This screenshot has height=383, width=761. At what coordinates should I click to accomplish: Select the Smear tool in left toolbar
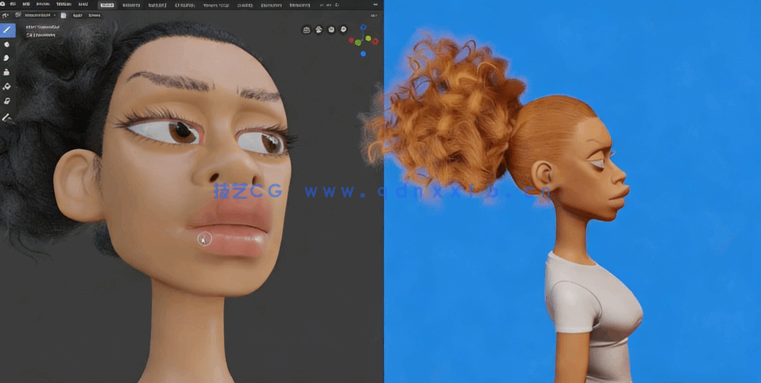tap(7, 58)
